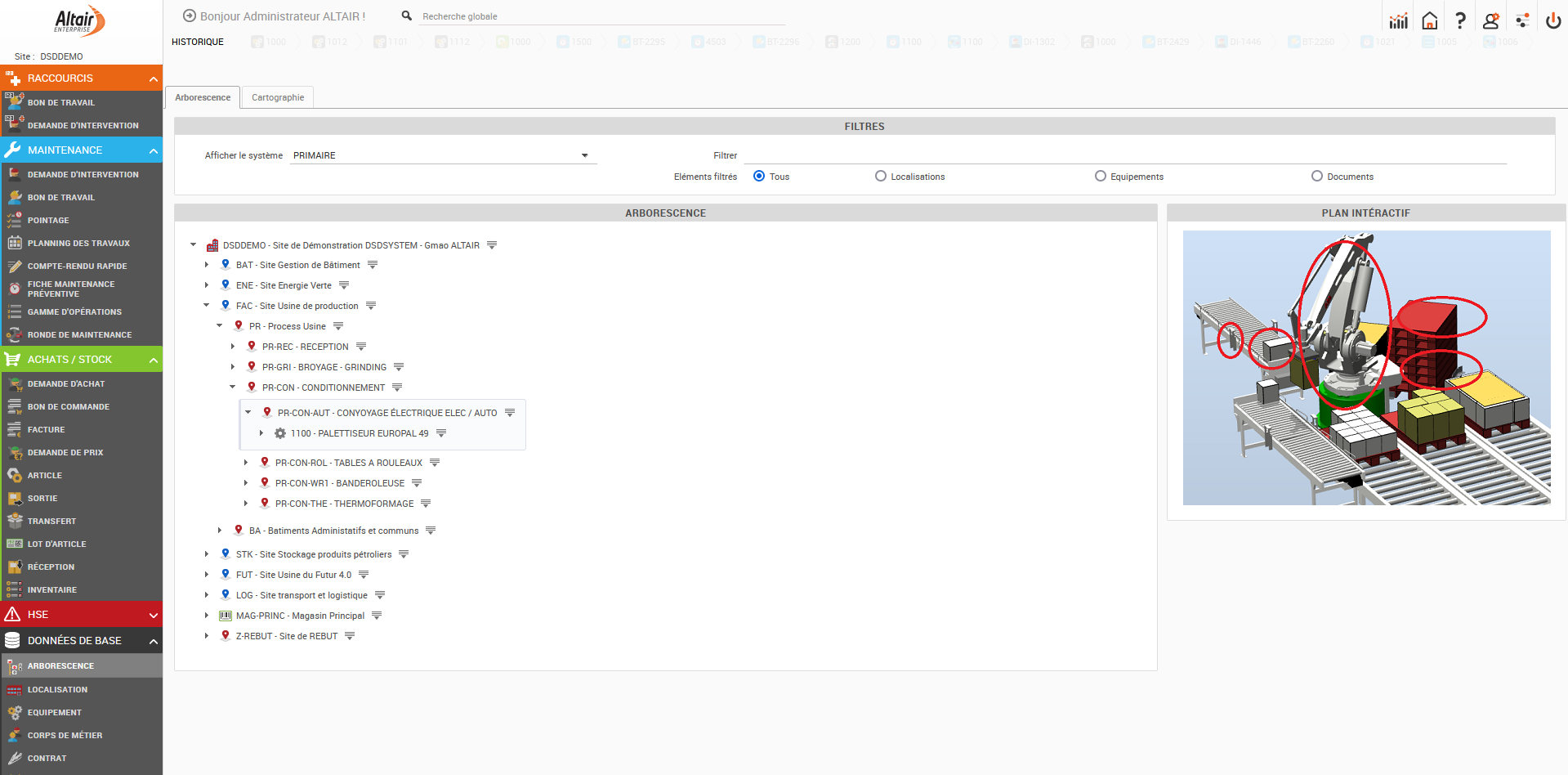The height and width of the screenshot is (775, 1568).
Task: Collapse the ACHATS / STOCK sidebar section
Action: (x=153, y=360)
